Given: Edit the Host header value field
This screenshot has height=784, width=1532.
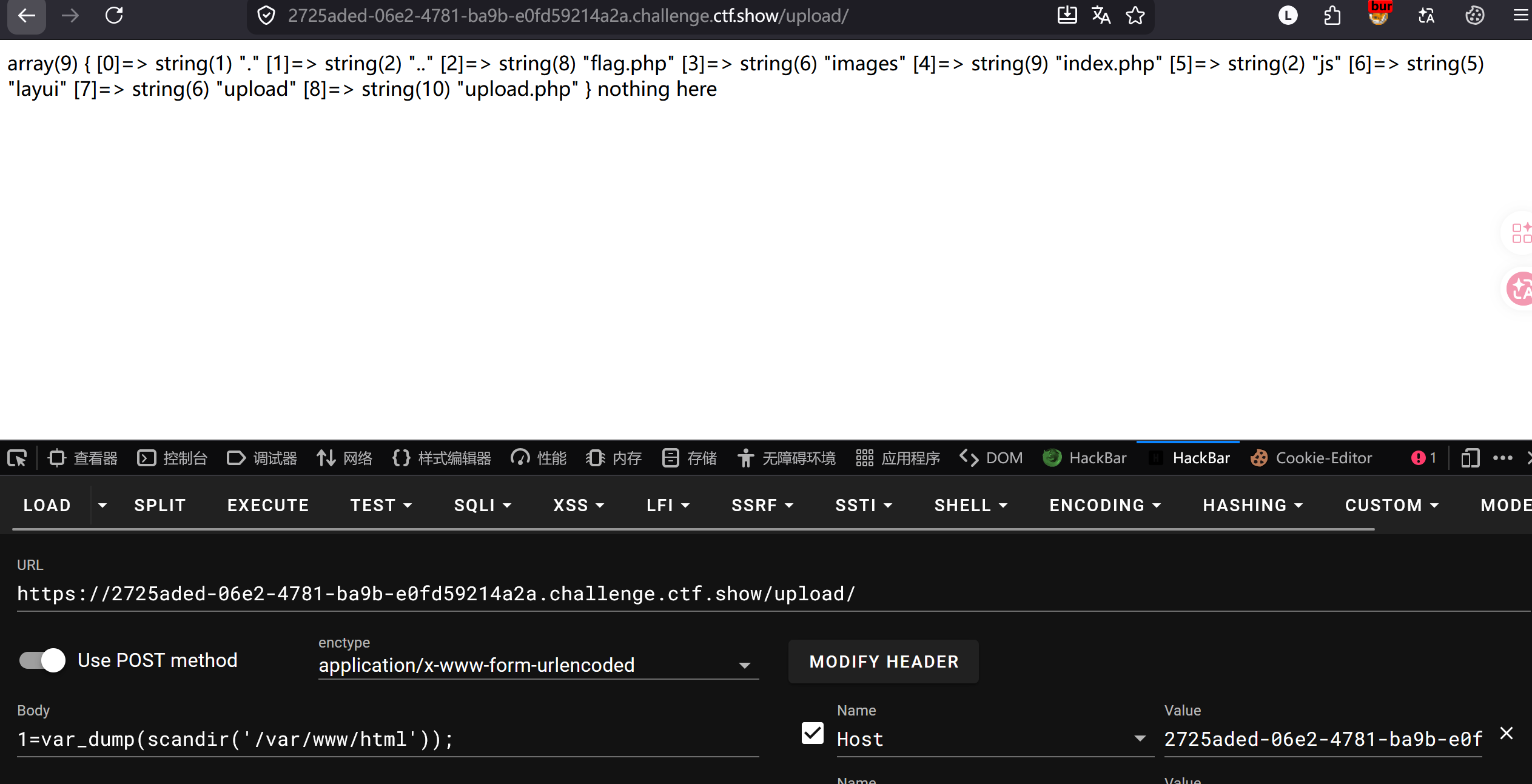Looking at the screenshot, I should point(1323,739).
